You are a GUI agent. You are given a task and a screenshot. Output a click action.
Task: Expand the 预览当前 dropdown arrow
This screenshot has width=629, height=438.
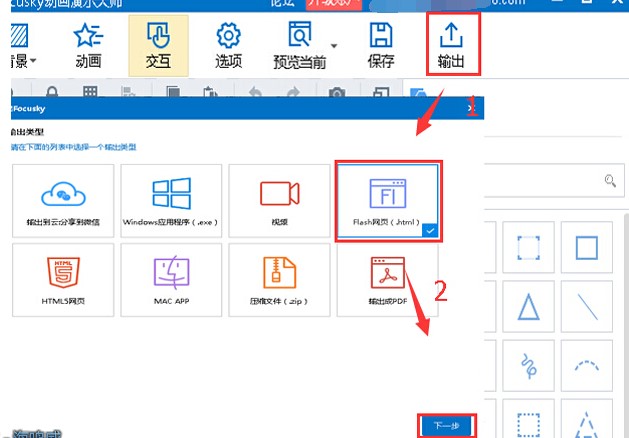(x=334, y=46)
